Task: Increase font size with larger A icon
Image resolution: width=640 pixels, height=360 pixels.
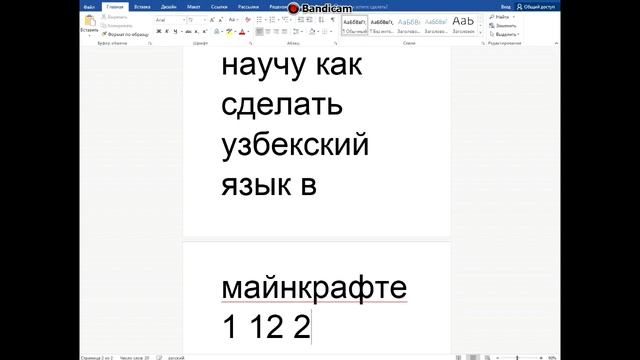Action: click(212, 20)
